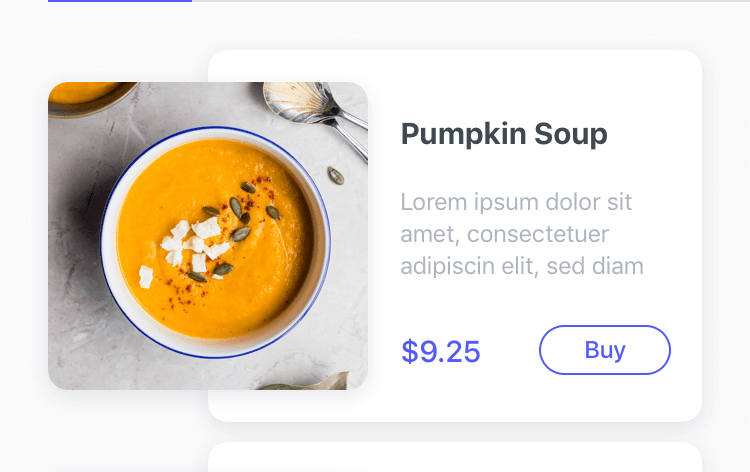Screen dimensions: 750x472
Task: Click the Lorem ipsum description text
Action: coord(522,234)
